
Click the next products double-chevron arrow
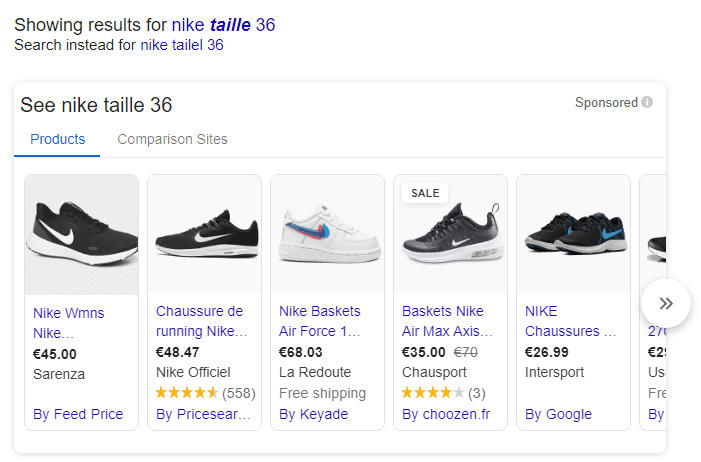666,303
